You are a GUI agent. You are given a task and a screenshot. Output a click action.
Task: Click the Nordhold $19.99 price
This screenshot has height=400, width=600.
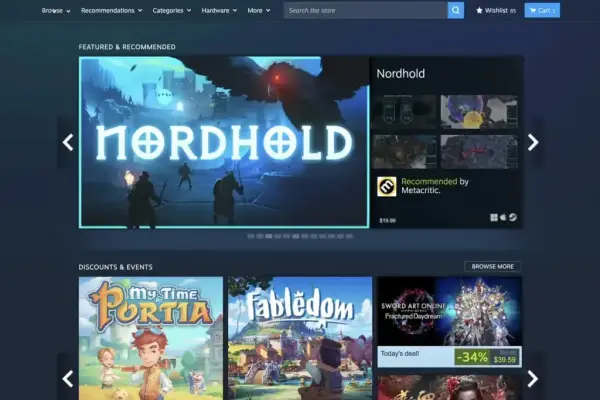click(388, 220)
